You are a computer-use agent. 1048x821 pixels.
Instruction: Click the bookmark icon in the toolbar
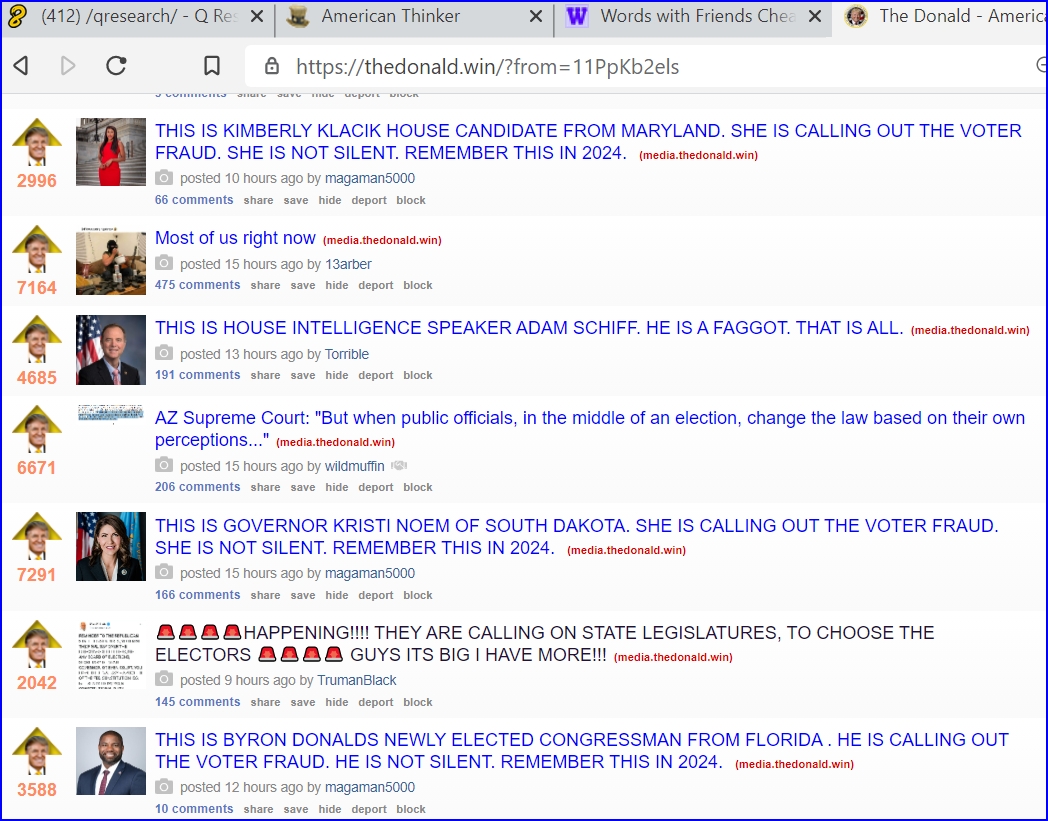pyautogui.click(x=212, y=66)
